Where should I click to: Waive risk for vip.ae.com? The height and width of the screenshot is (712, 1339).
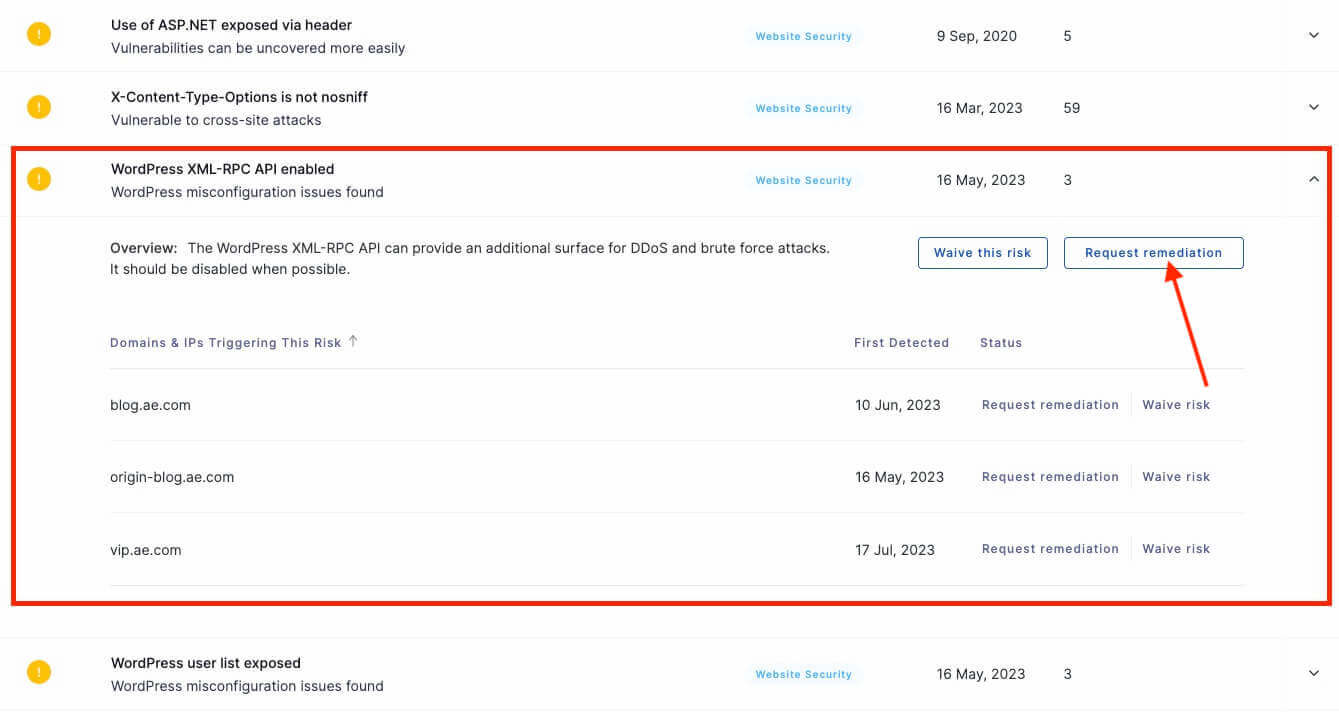click(1176, 549)
